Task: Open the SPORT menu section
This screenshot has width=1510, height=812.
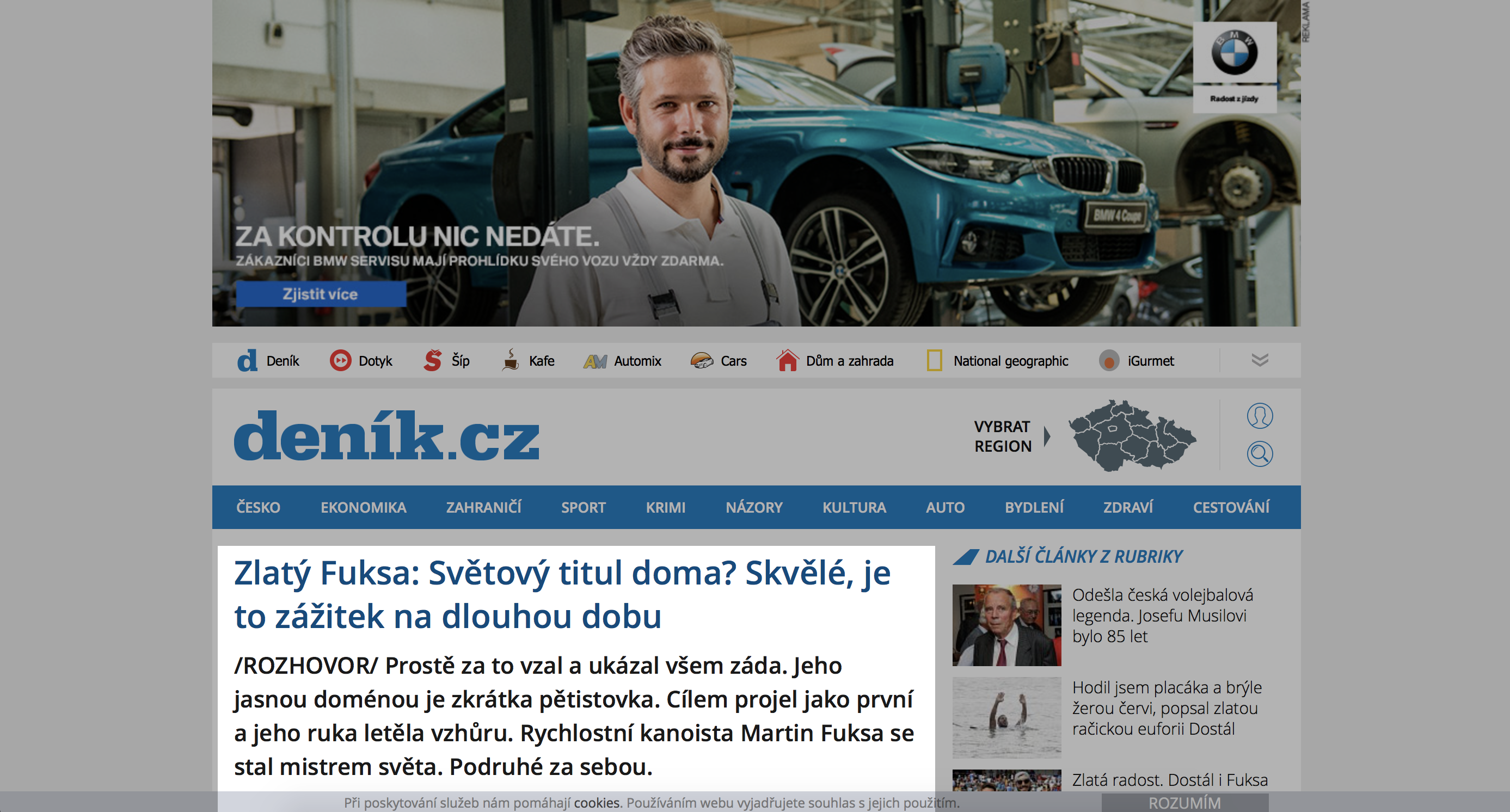Action: (583, 507)
